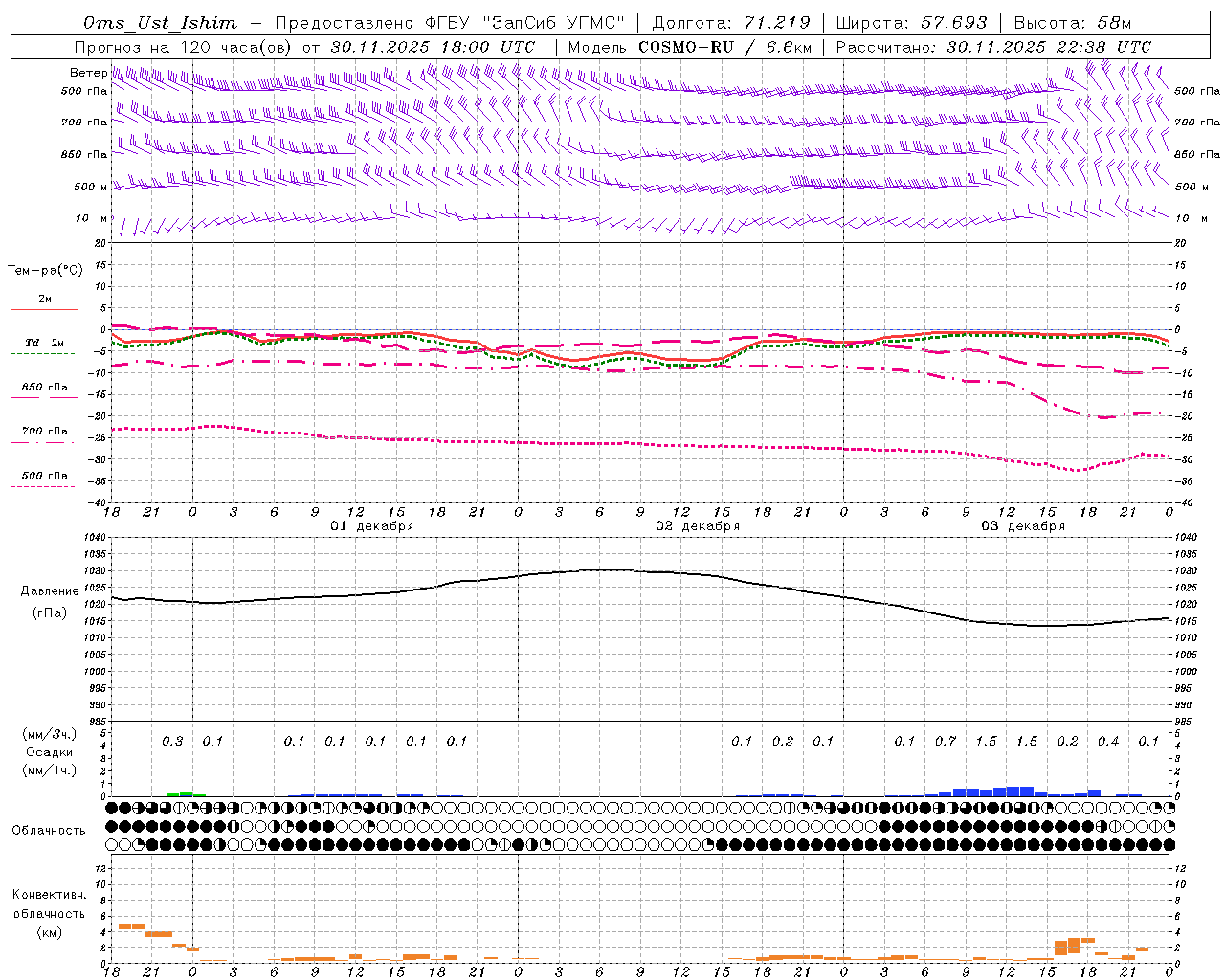Image resolution: width=1225 pixels, height=980 pixels.
Task: Click the green precipitation bar near hour 0
Action: tap(186, 794)
